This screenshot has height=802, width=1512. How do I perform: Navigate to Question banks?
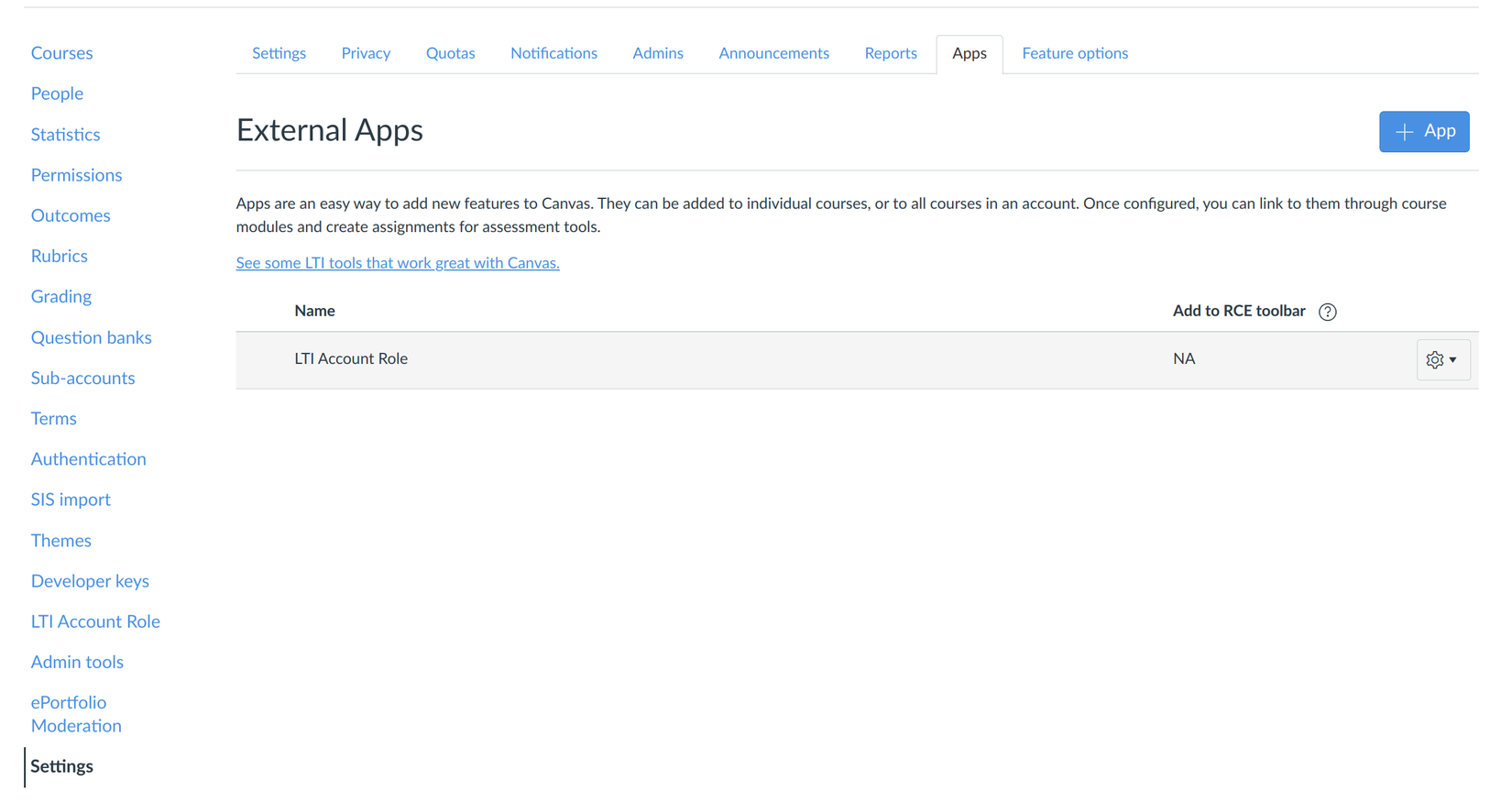91,337
